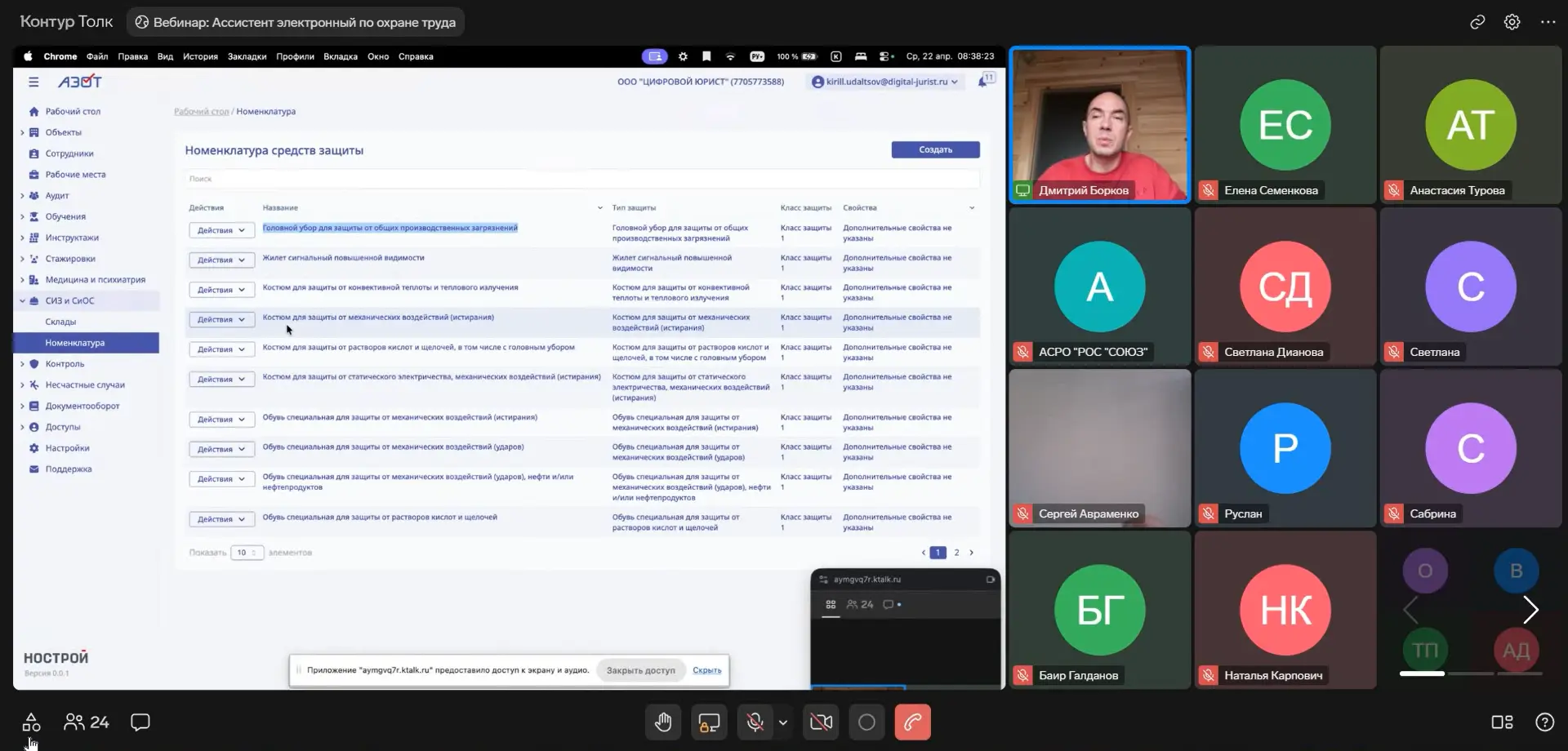Toggle the microphone mute button
The height and width of the screenshot is (751, 1568).
tap(755, 722)
